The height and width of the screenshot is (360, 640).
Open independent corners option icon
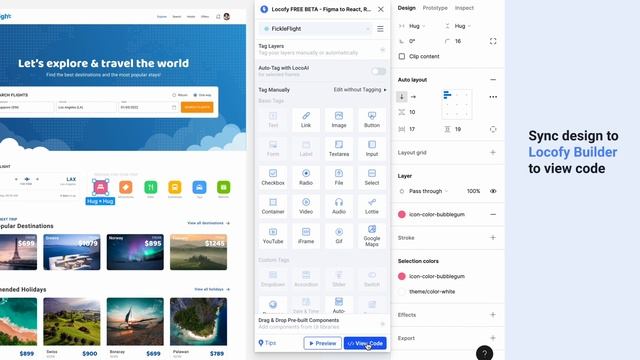point(493,41)
